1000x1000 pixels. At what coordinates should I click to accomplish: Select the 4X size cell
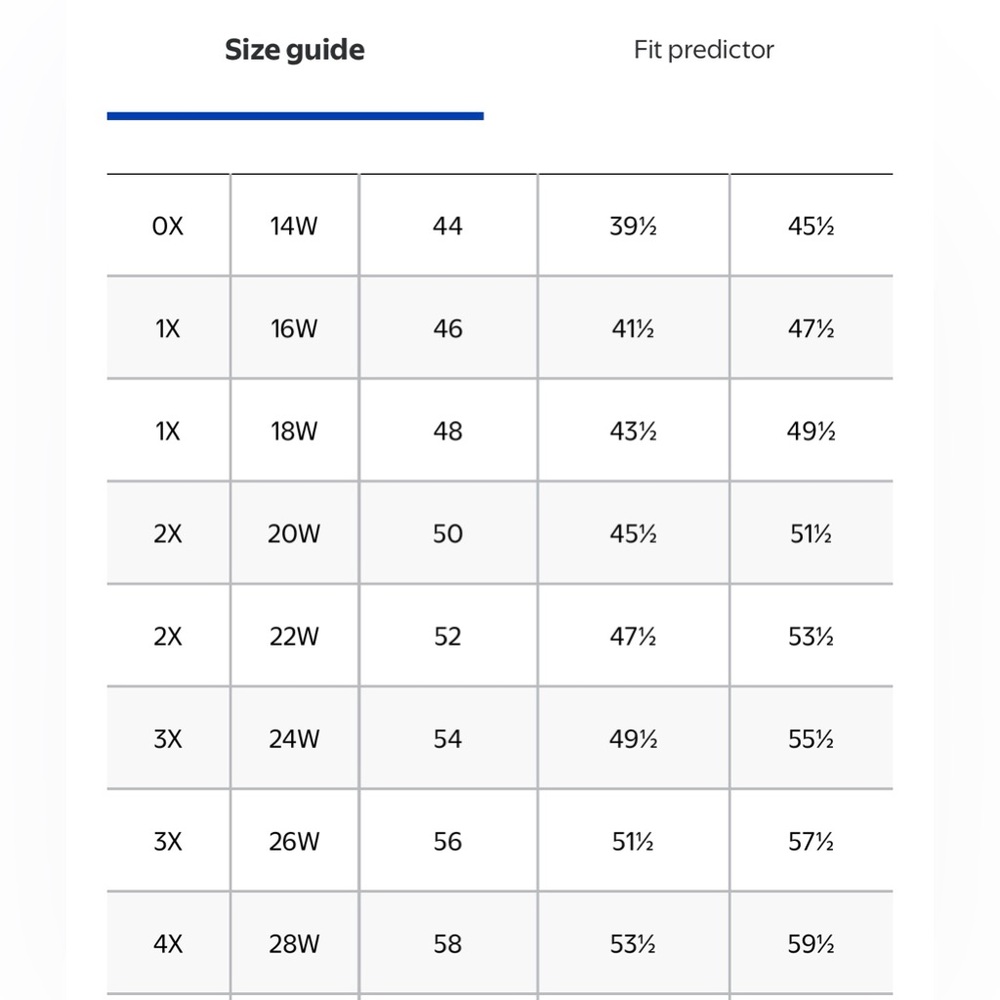pyautogui.click(x=168, y=944)
